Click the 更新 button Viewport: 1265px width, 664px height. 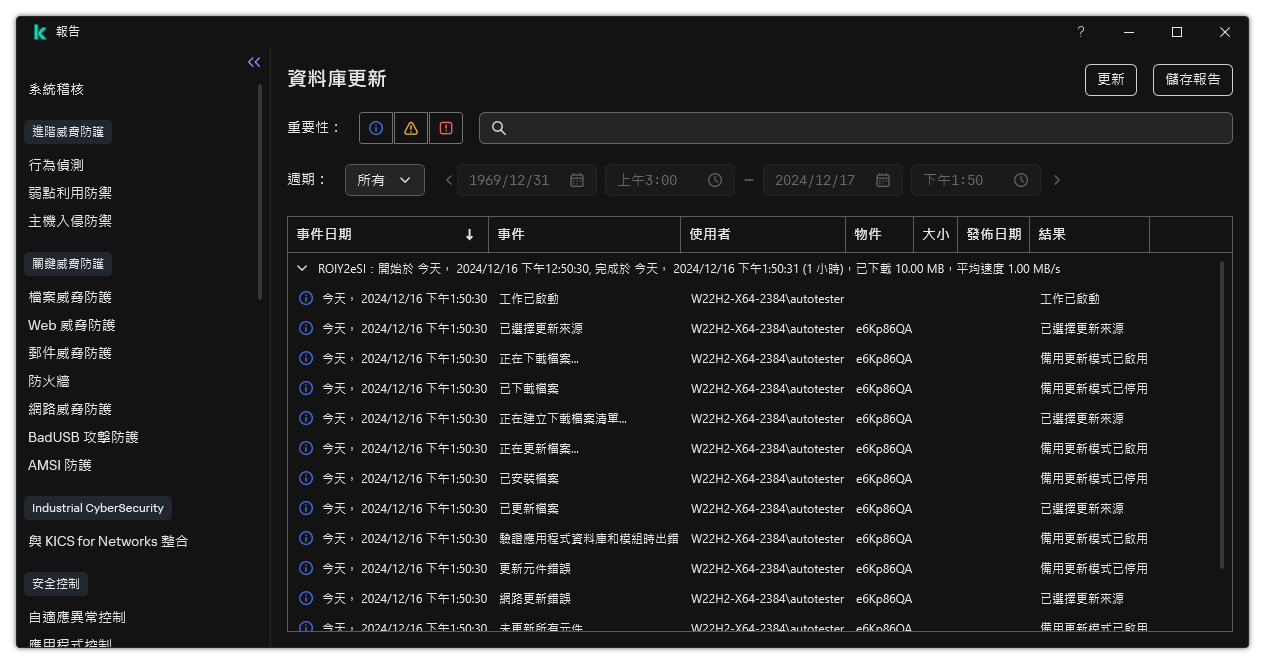click(1110, 80)
